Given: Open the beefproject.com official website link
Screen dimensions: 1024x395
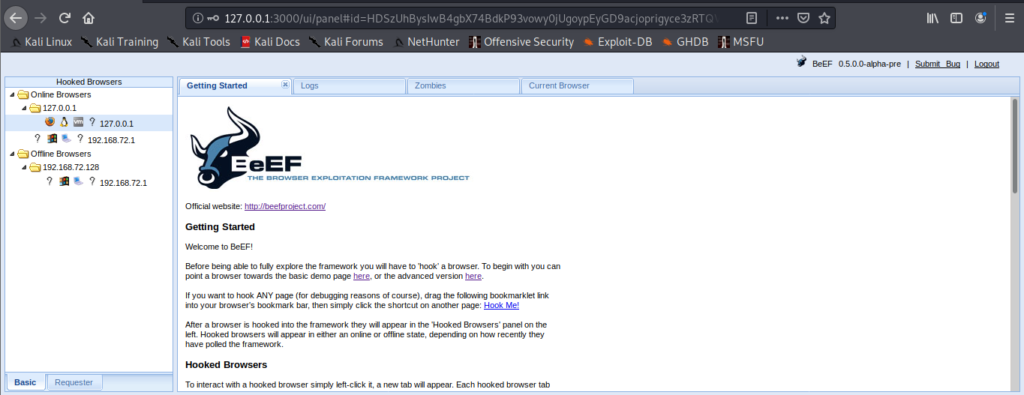Looking at the screenshot, I should [285, 206].
